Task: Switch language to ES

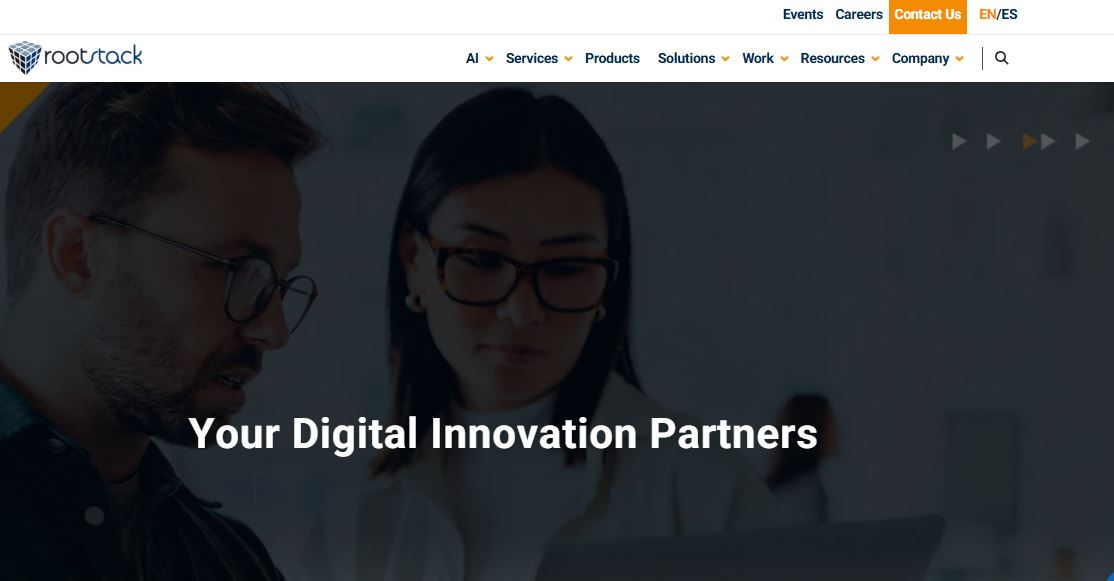Action: (1010, 14)
